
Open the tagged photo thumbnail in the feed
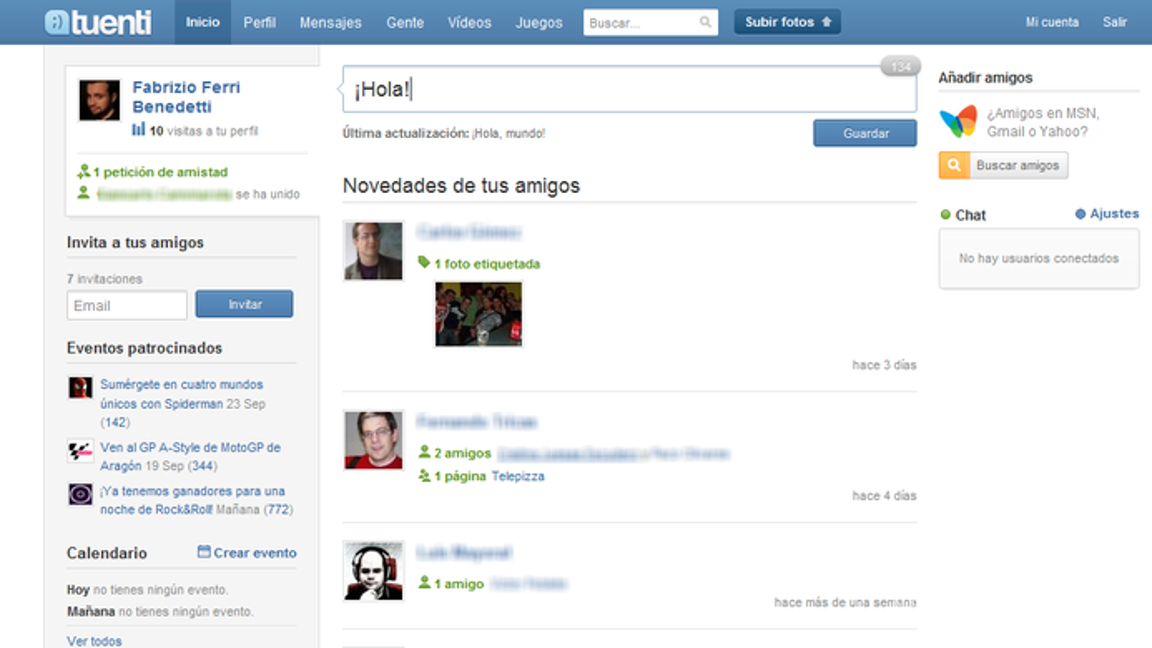(x=478, y=313)
